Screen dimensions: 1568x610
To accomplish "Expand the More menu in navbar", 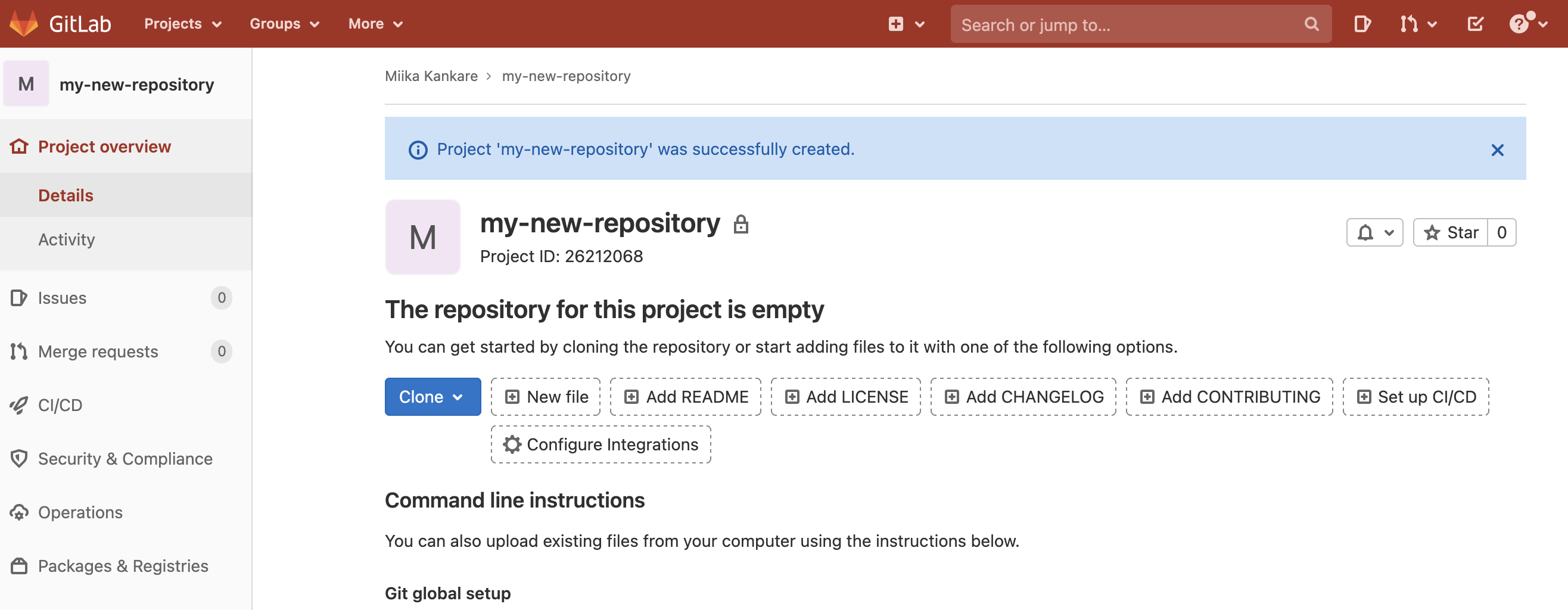I will (x=375, y=24).
